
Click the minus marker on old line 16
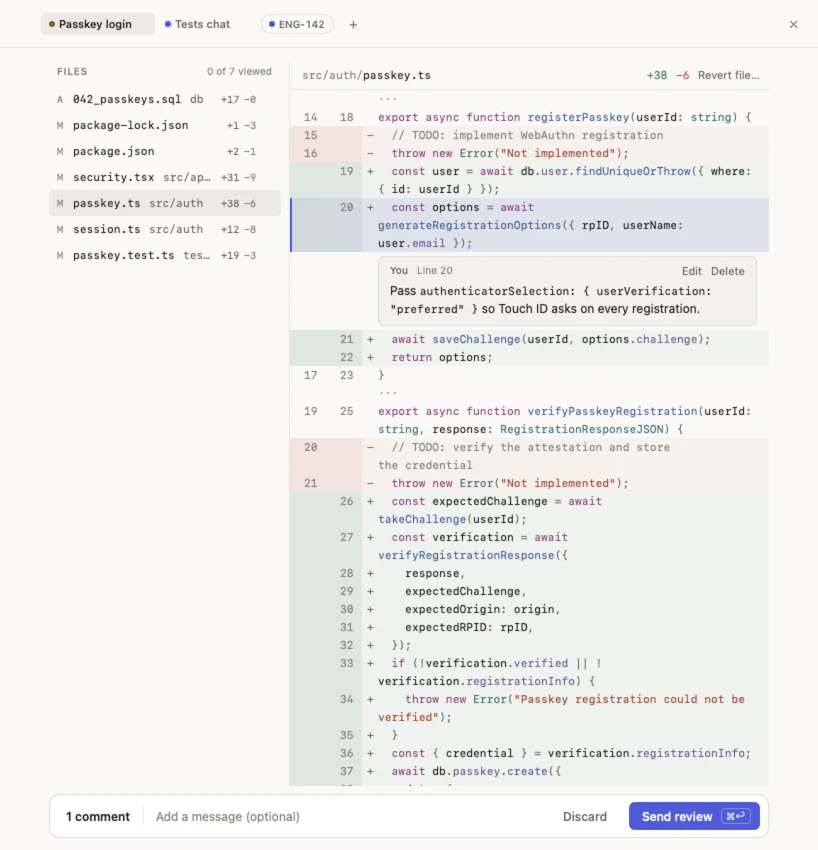click(x=370, y=153)
